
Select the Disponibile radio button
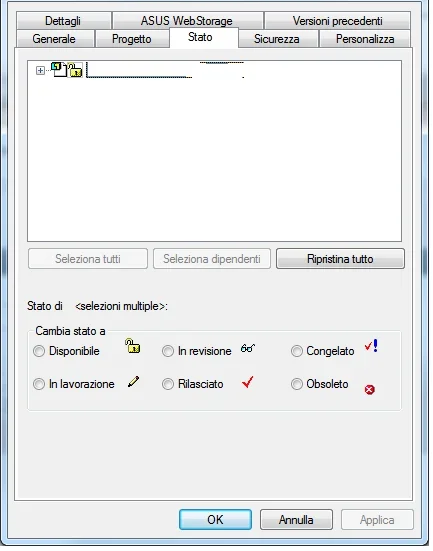[39, 351]
